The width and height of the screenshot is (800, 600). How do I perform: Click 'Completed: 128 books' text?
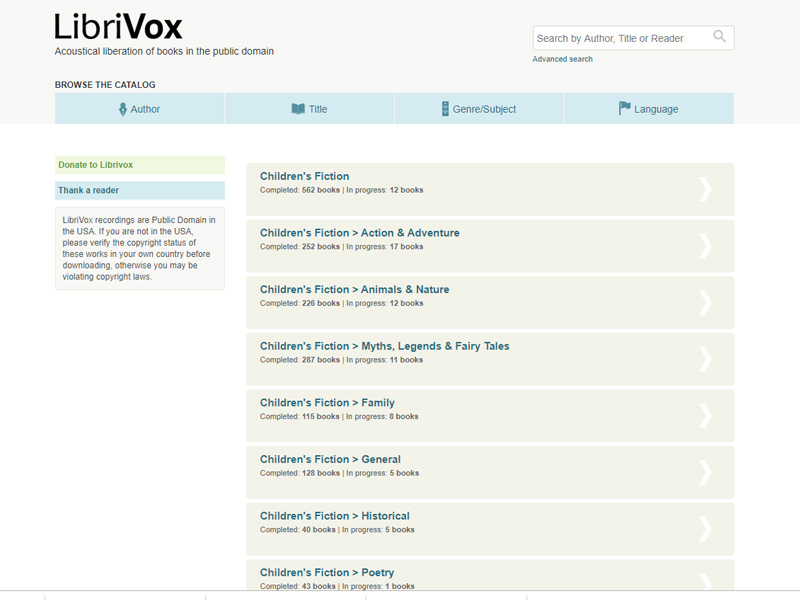click(x=299, y=473)
